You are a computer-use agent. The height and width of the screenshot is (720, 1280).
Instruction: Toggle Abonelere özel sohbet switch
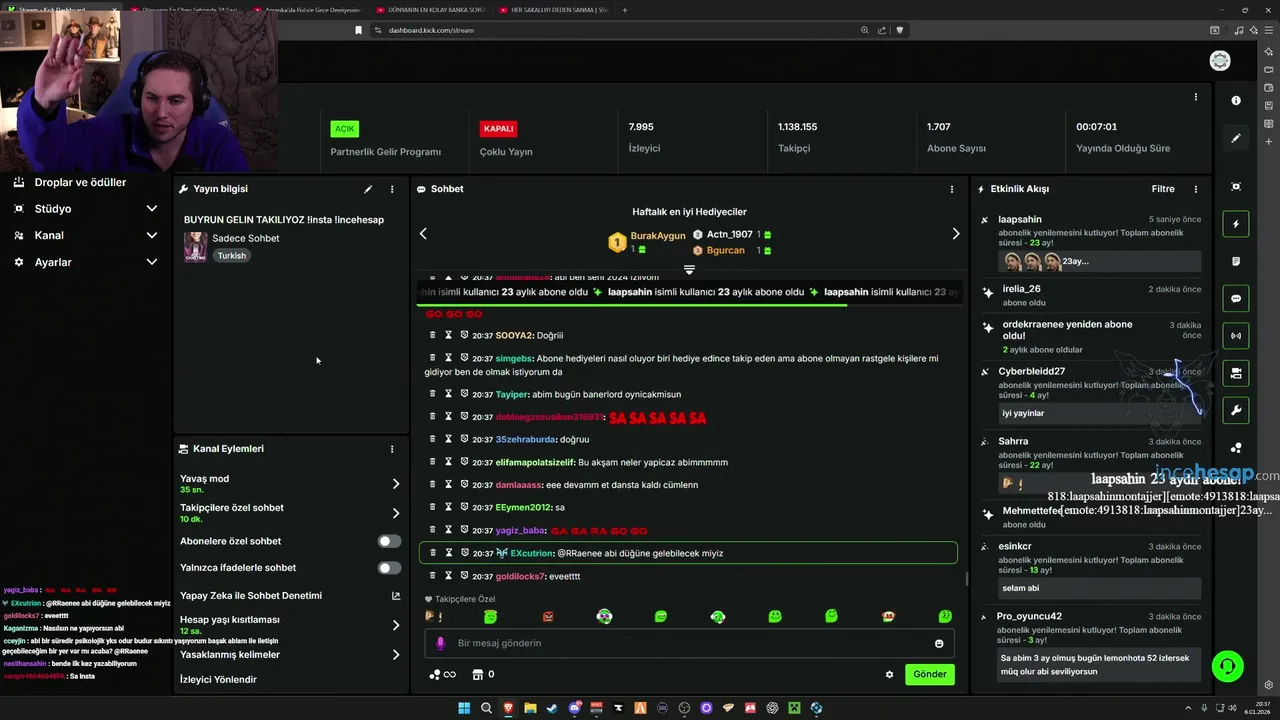pyautogui.click(x=389, y=541)
